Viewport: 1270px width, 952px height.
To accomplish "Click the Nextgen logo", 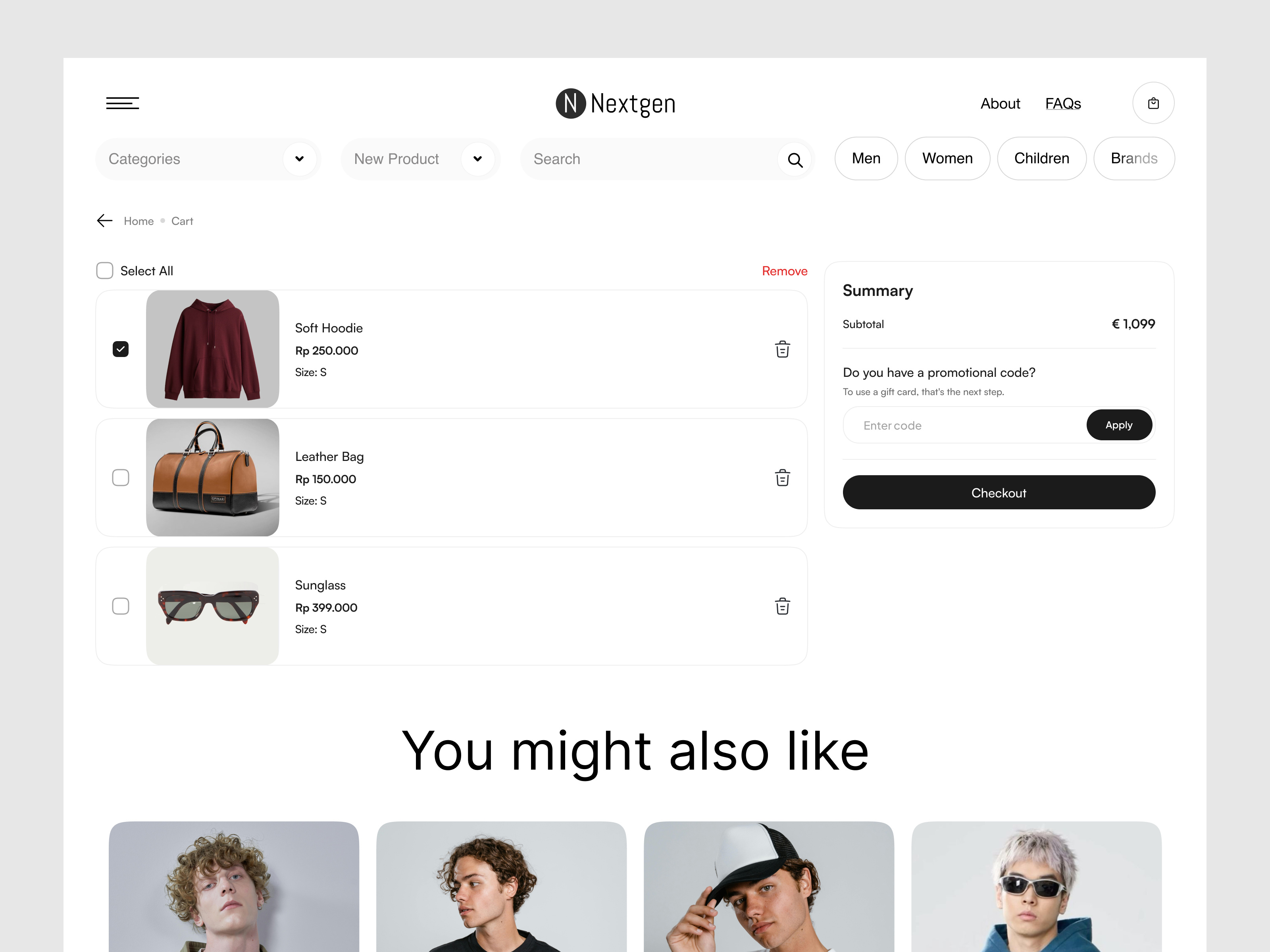I will (614, 103).
